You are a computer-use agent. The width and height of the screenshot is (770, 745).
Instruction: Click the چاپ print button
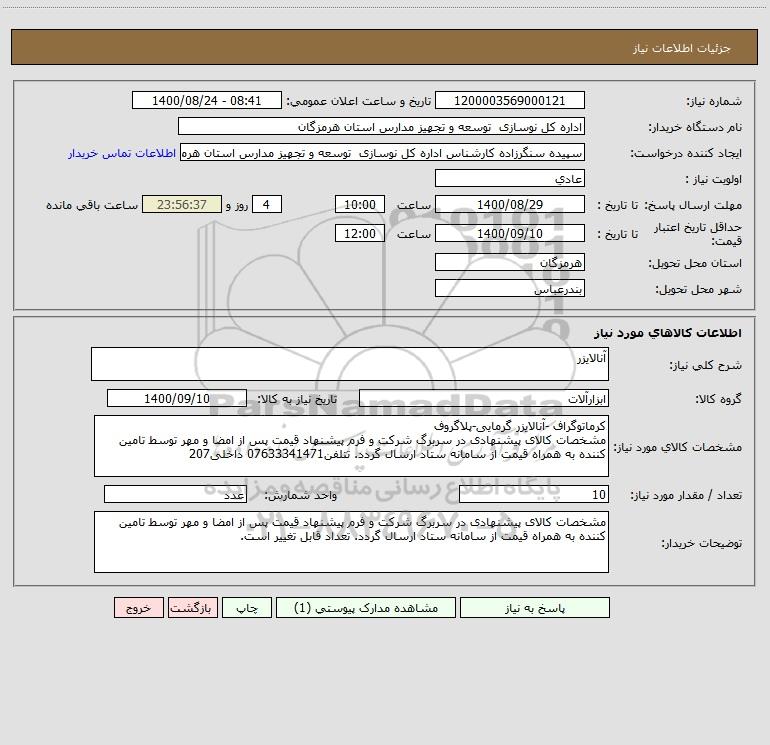click(x=247, y=608)
